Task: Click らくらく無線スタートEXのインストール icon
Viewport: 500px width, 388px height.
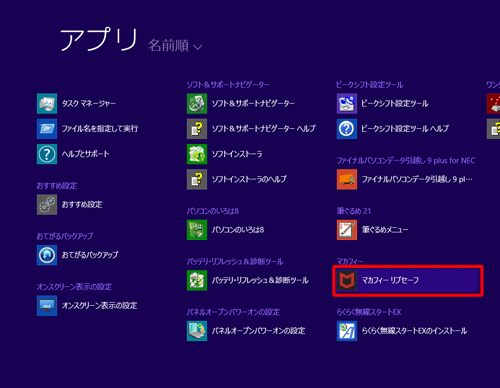Action: (347, 331)
